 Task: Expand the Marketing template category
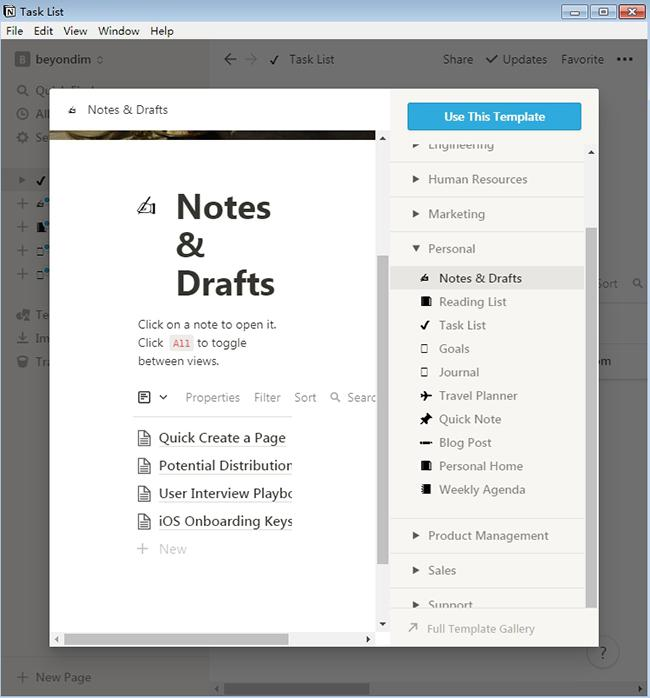[x=487, y=214]
